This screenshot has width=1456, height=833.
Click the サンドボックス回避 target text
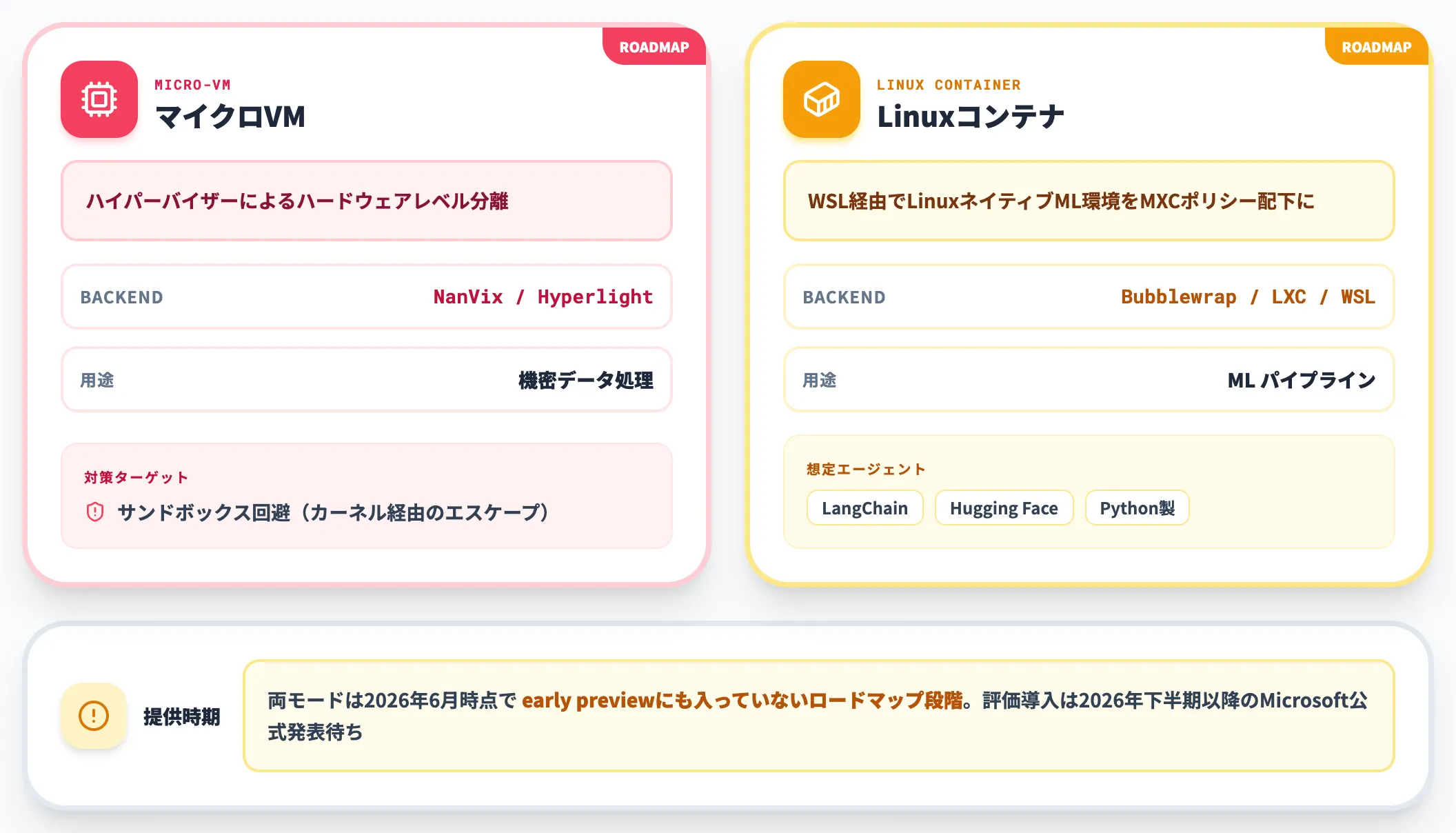tap(334, 512)
